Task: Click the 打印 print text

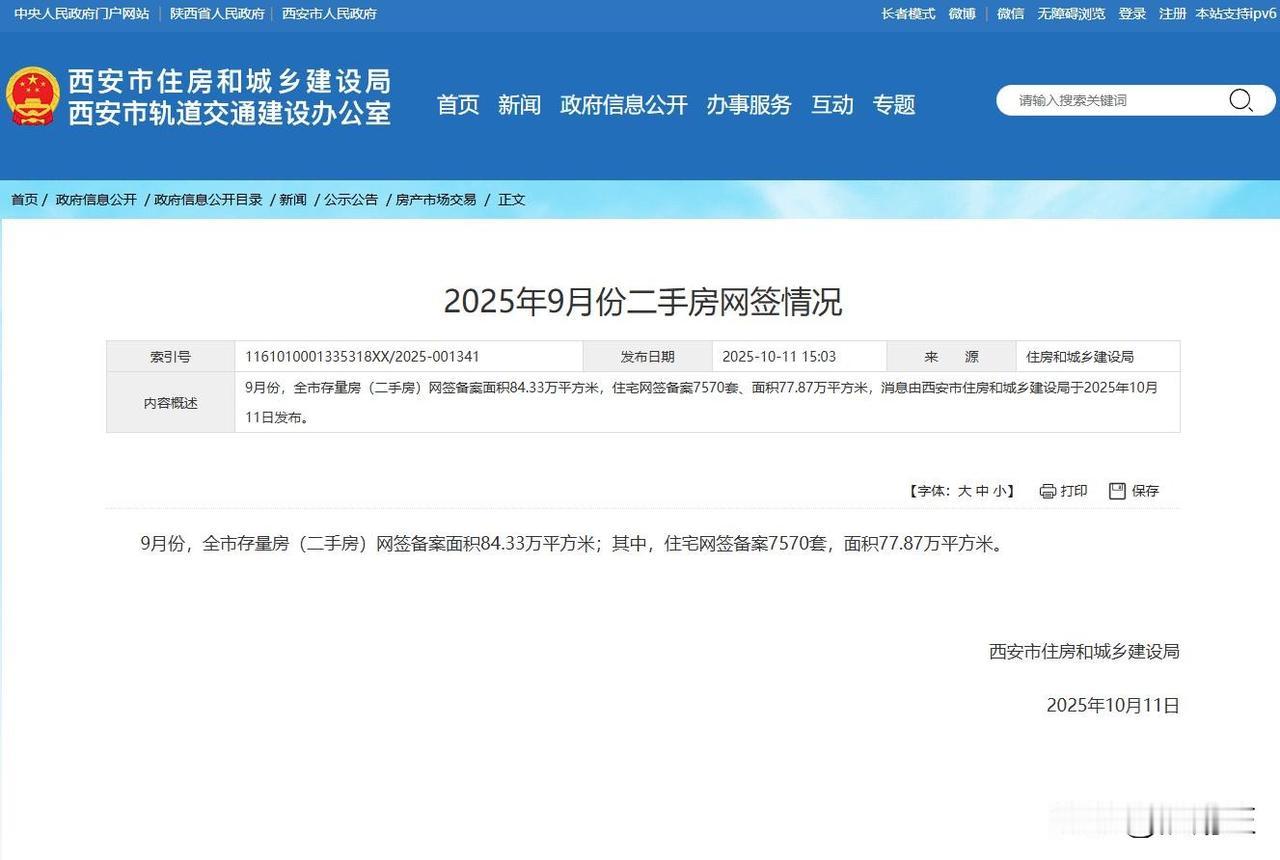Action: [x=1074, y=491]
